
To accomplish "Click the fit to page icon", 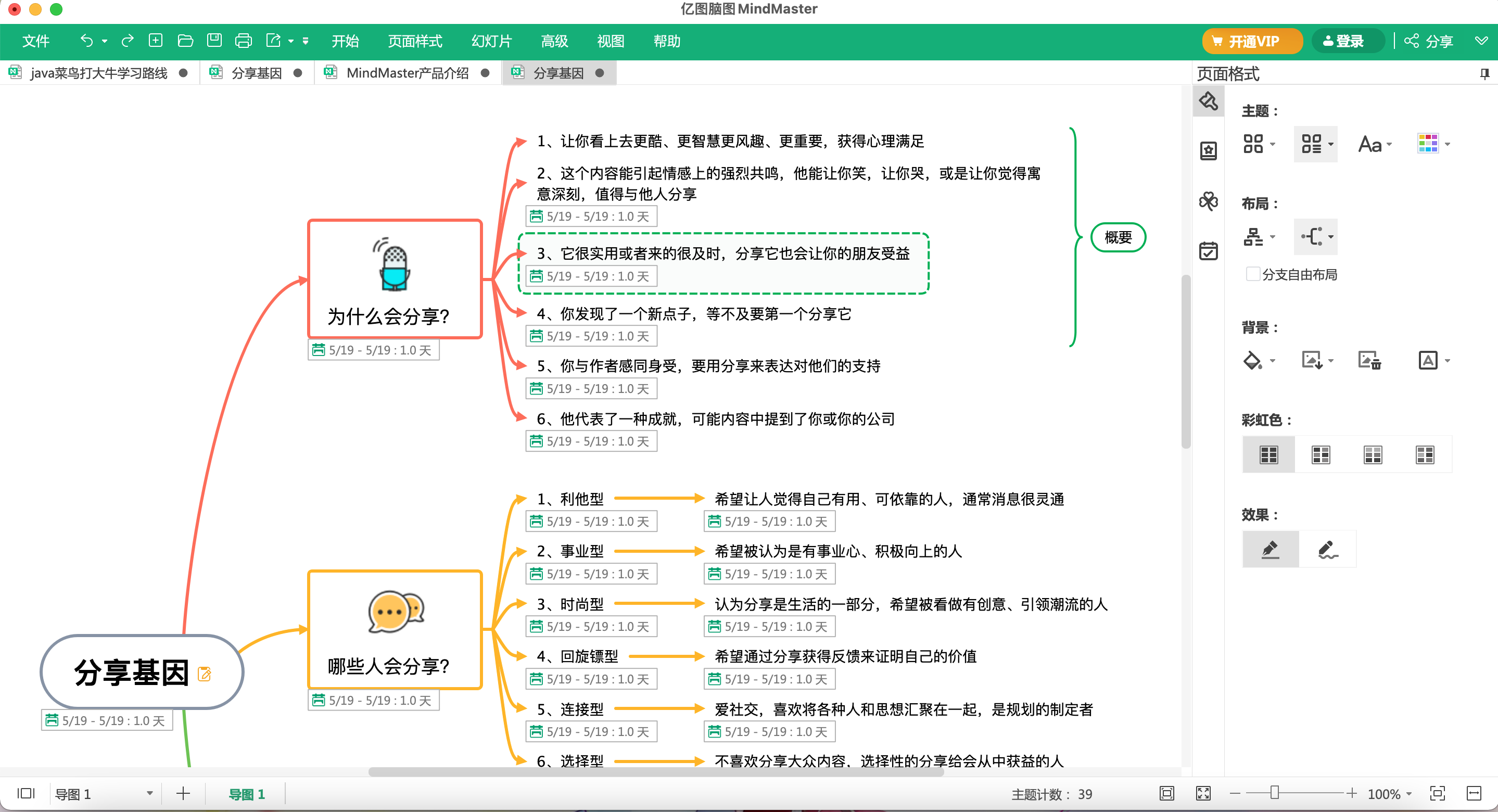I will pyautogui.click(x=1166, y=793).
